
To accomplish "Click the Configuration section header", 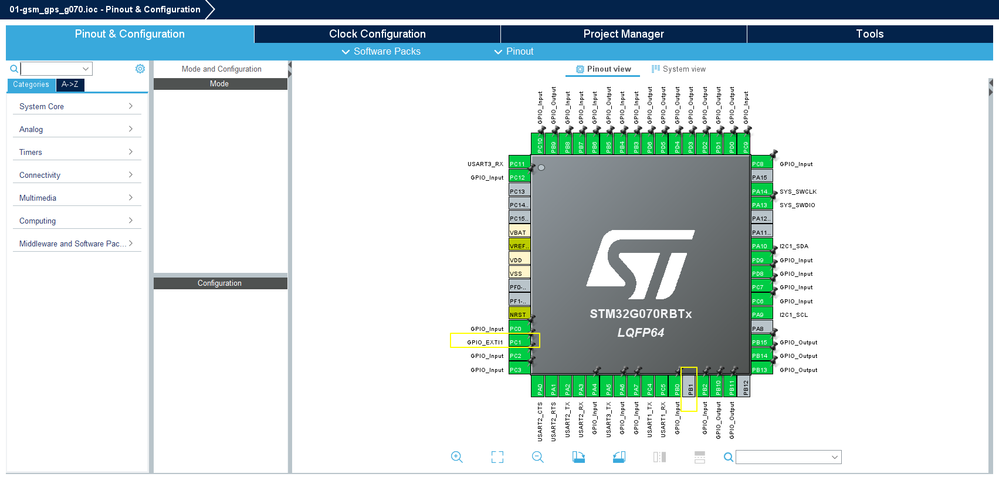I will click(x=220, y=283).
